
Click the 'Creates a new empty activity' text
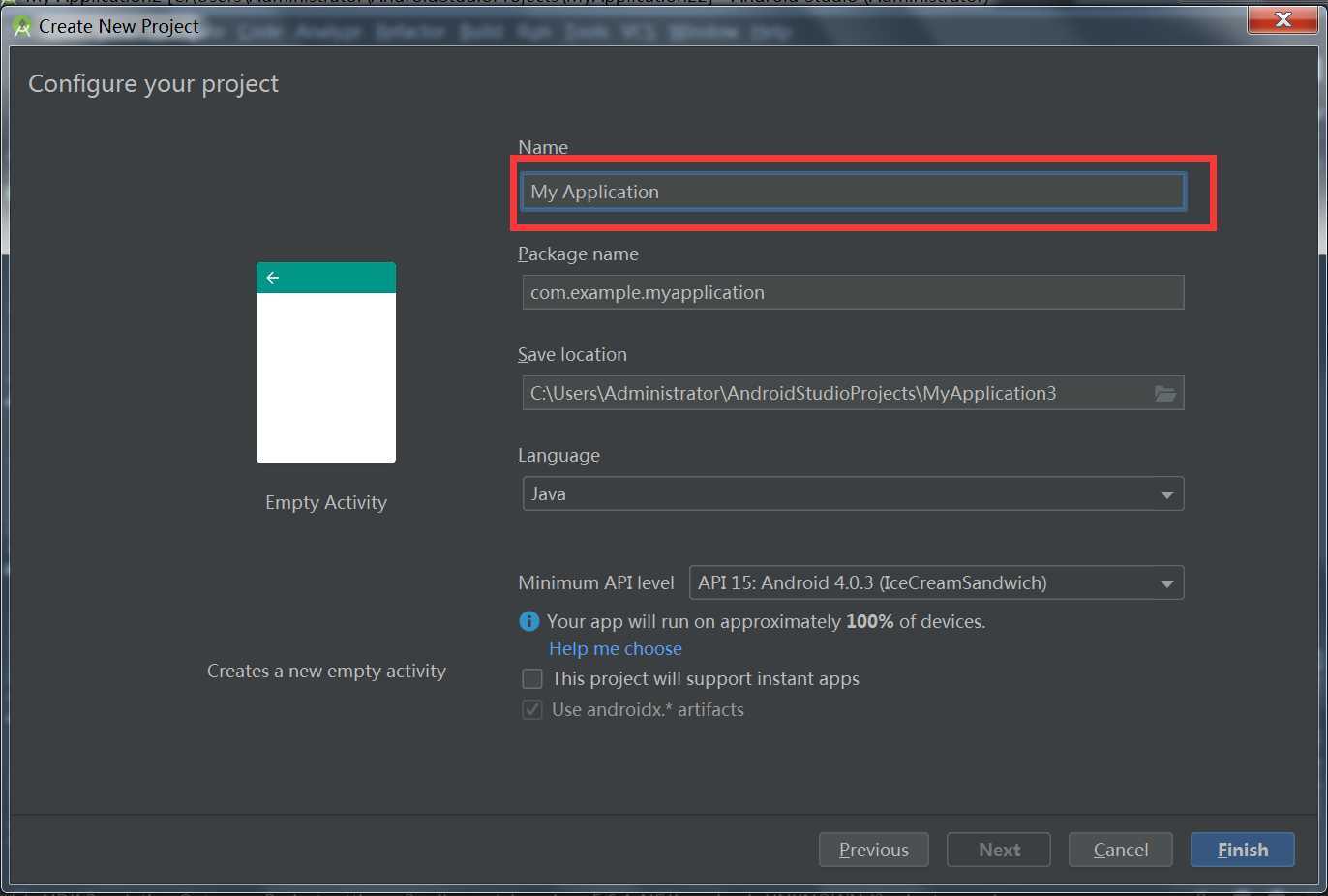326,671
